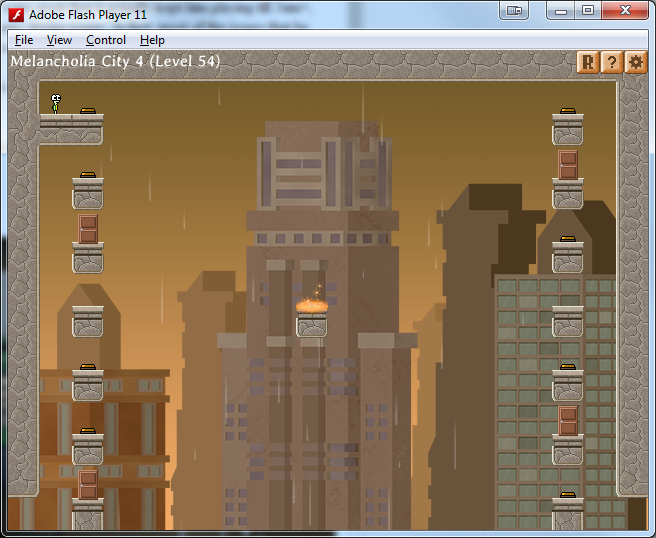Image resolution: width=656 pixels, height=538 pixels.
Task: Open the question mark help icon
Action: coord(612,62)
